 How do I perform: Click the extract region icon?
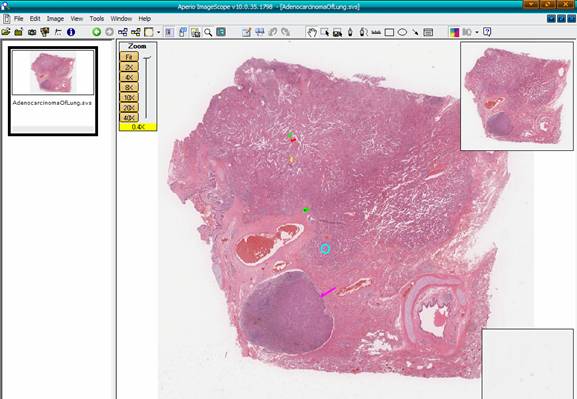tap(337, 32)
